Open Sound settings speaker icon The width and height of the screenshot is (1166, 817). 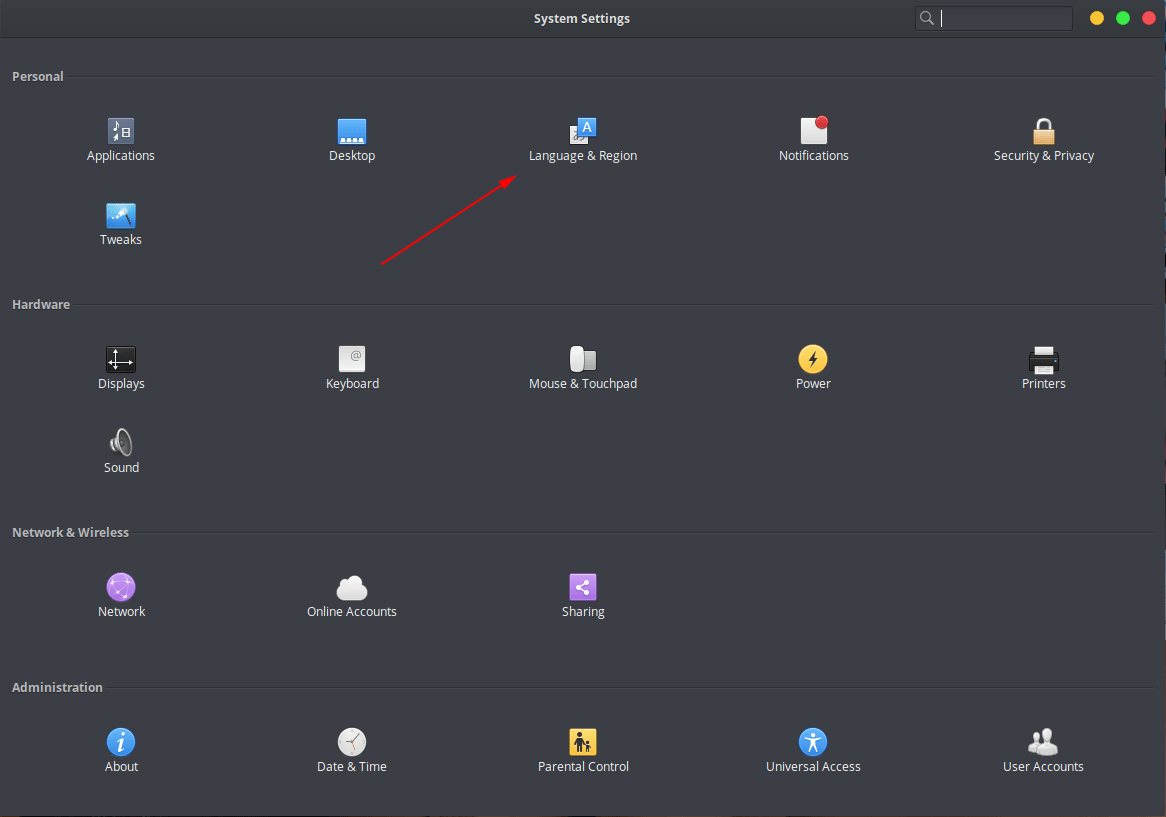pos(121,444)
